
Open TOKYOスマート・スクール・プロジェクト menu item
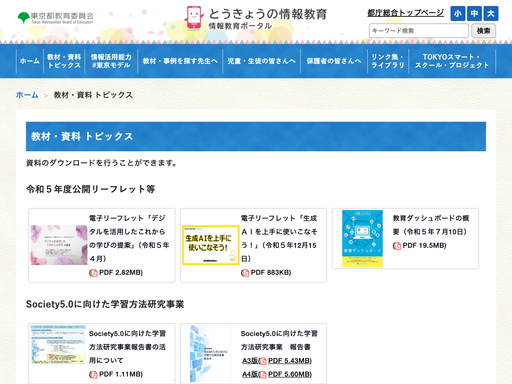tap(452, 61)
